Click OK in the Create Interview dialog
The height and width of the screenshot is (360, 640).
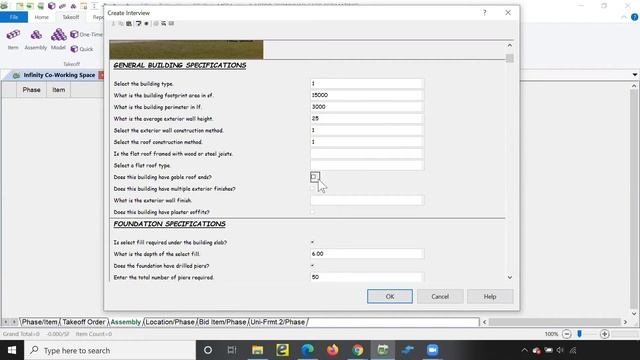[390, 296]
